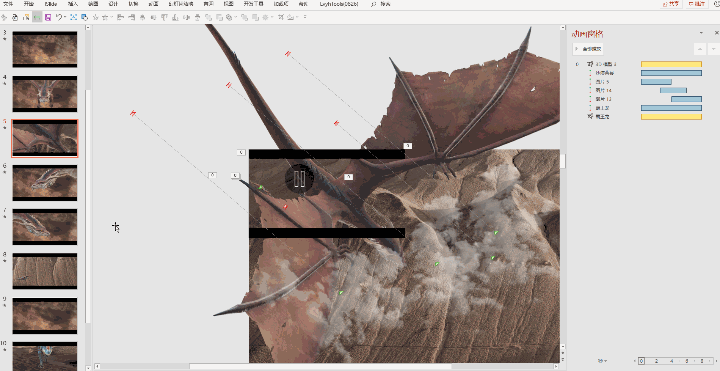
Task: Select the 图片 14 animation entry
Action: click(x=603, y=90)
